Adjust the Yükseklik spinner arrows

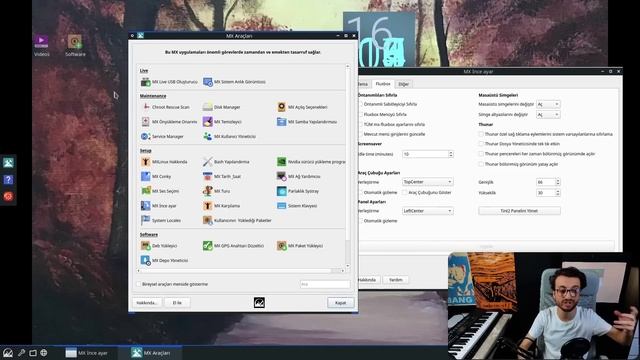558,193
